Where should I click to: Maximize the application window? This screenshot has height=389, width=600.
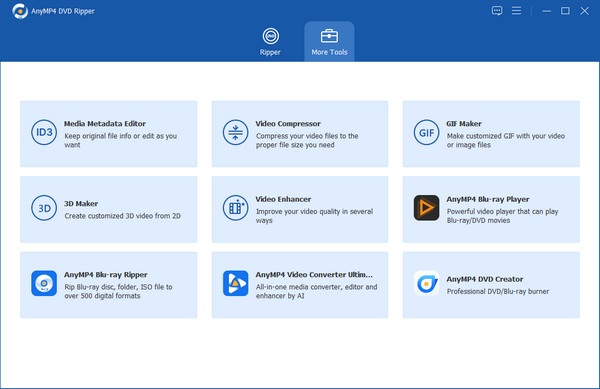[x=565, y=11]
